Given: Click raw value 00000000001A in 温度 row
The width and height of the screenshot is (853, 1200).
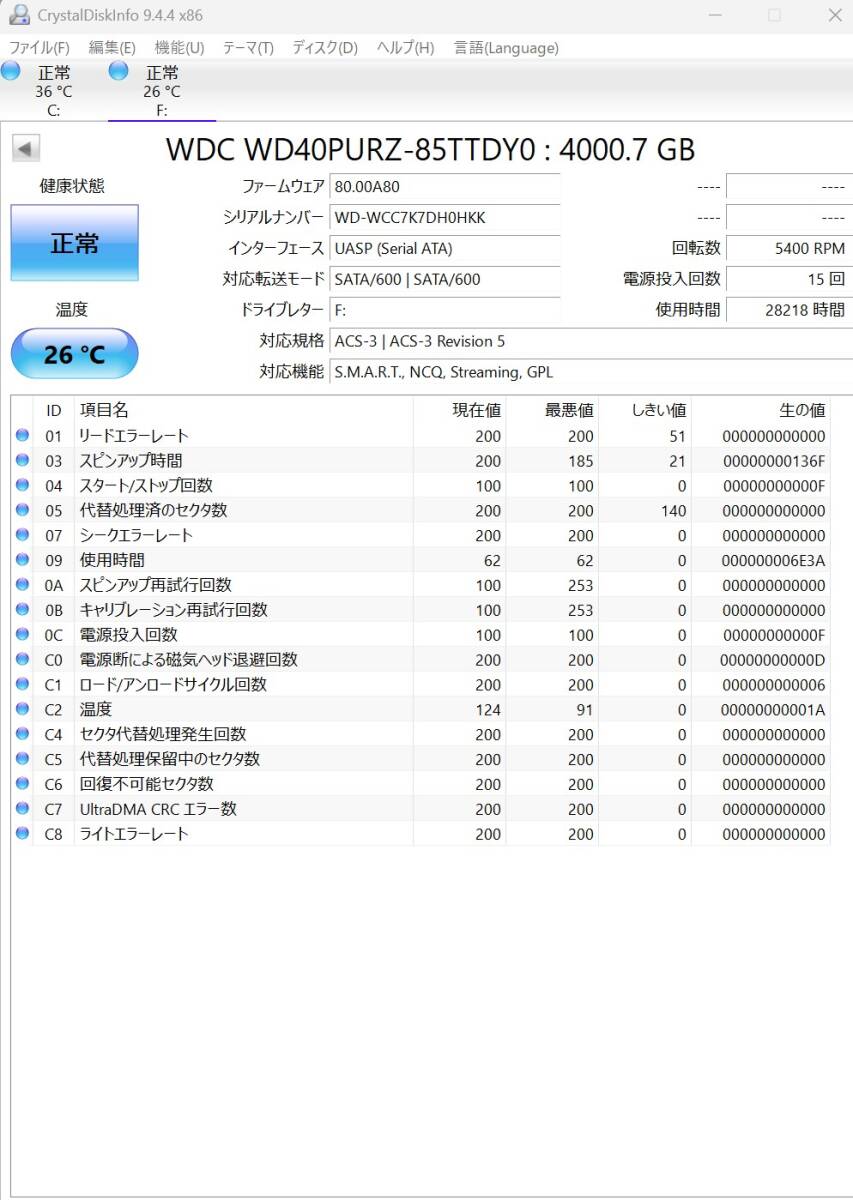Looking at the screenshot, I should tap(773, 709).
